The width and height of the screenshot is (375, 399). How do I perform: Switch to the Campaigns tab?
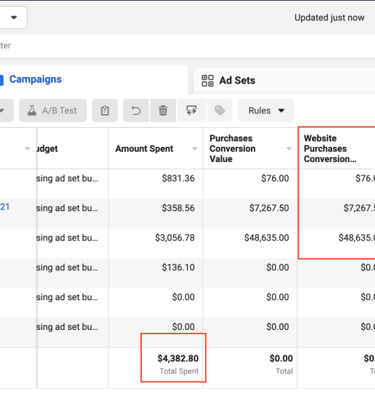coord(35,79)
